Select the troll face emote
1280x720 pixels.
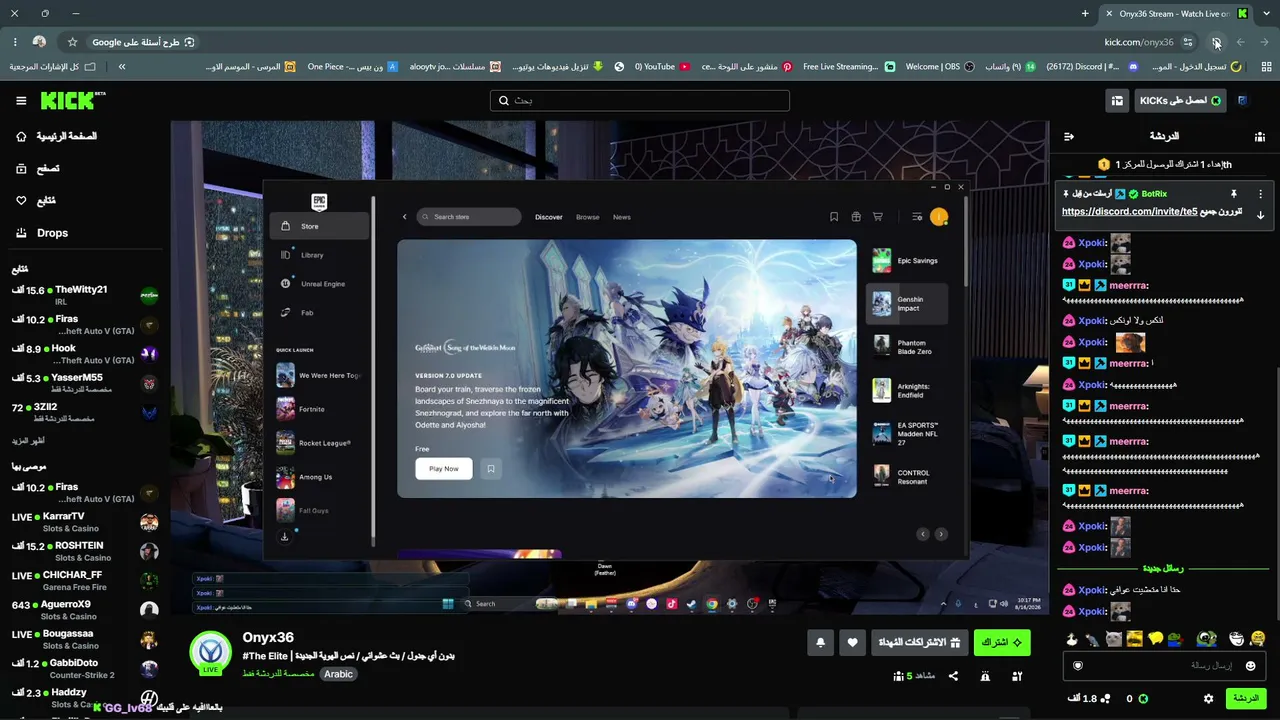[x=1236, y=639]
